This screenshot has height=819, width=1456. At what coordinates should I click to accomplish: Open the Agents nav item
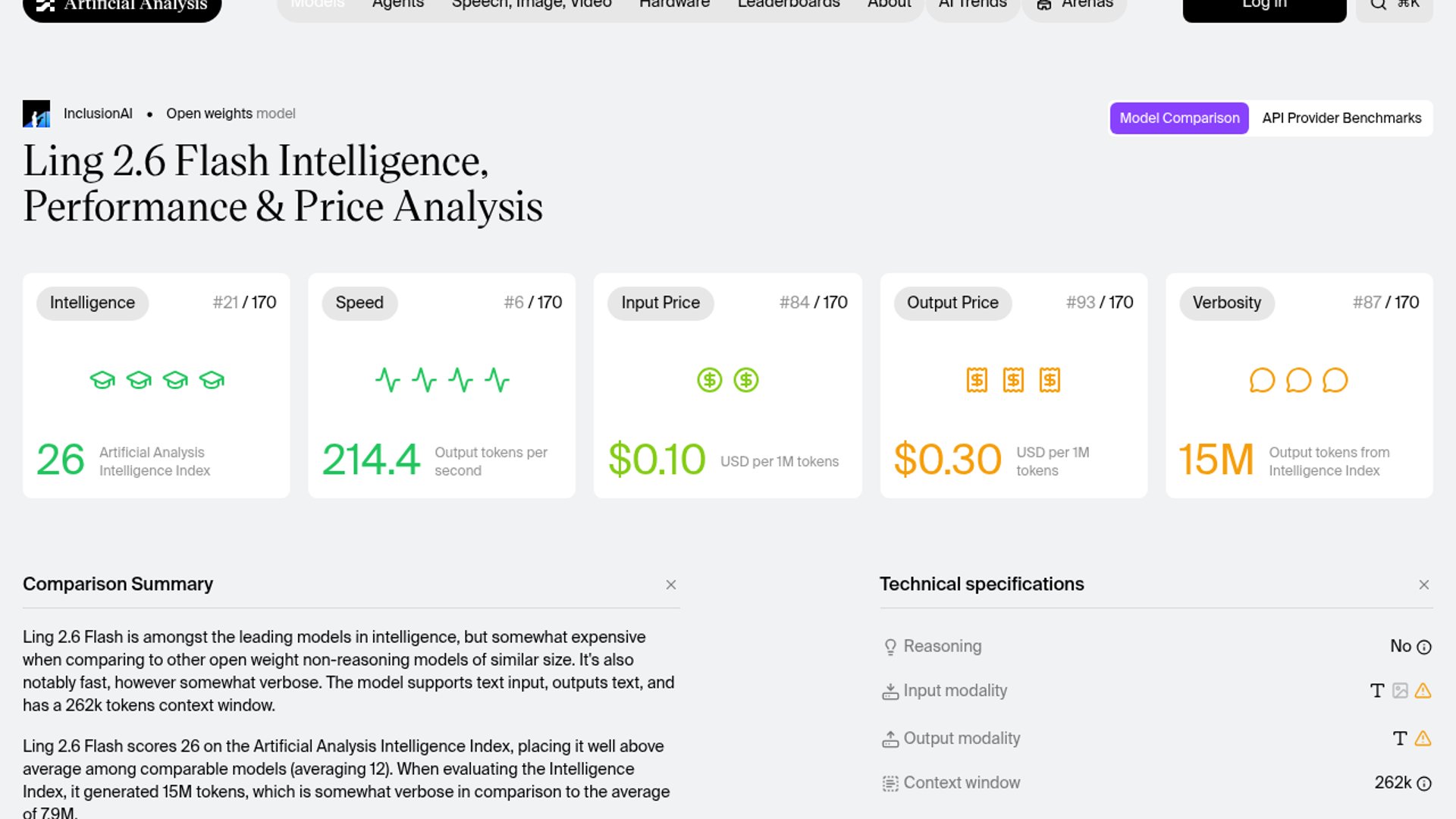398,5
